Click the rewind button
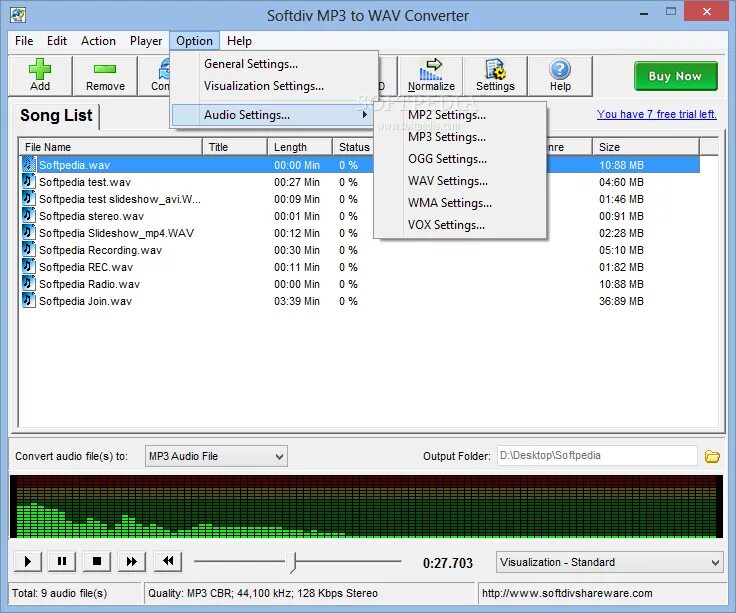The width and height of the screenshot is (736, 613). pyautogui.click(x=168, y=561)
